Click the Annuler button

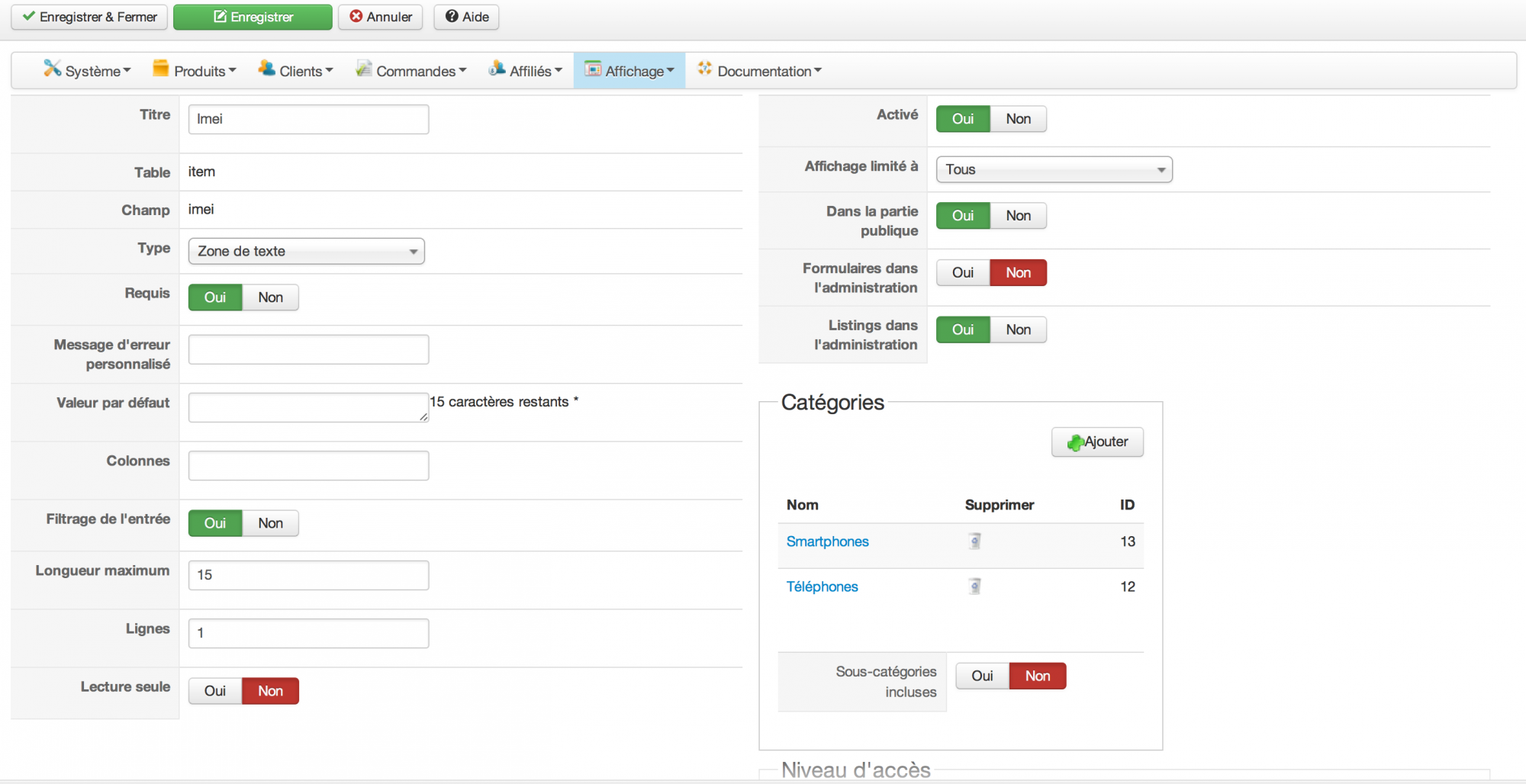pyautogui.click(x=380, y=17)
